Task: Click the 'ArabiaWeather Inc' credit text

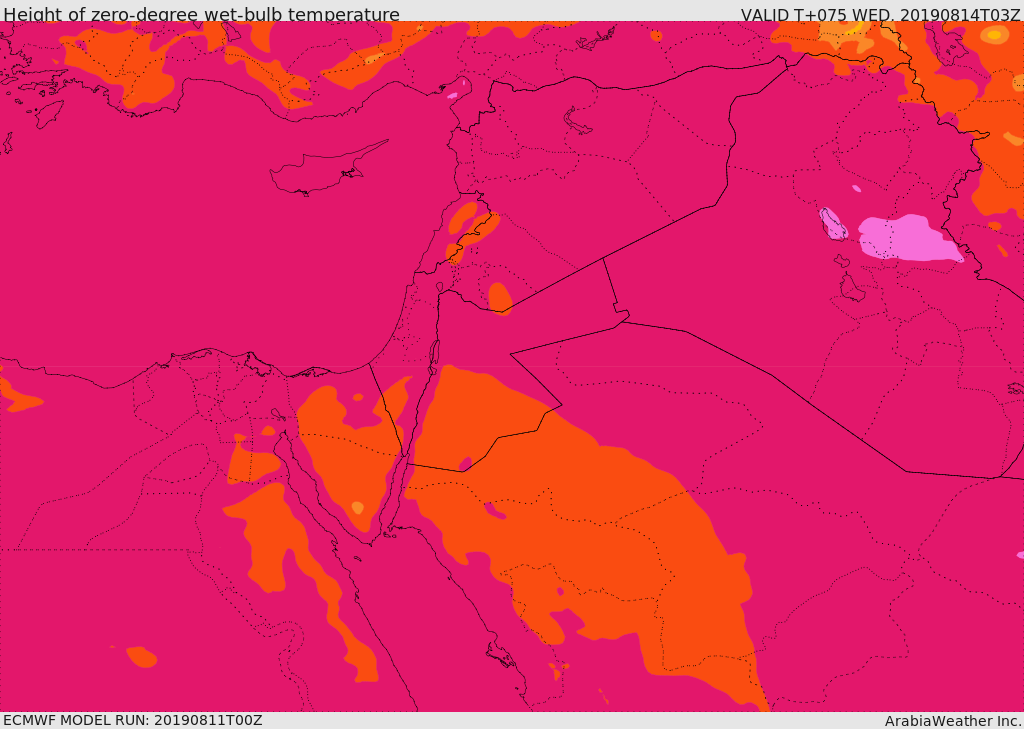Action: pos(952,721)
